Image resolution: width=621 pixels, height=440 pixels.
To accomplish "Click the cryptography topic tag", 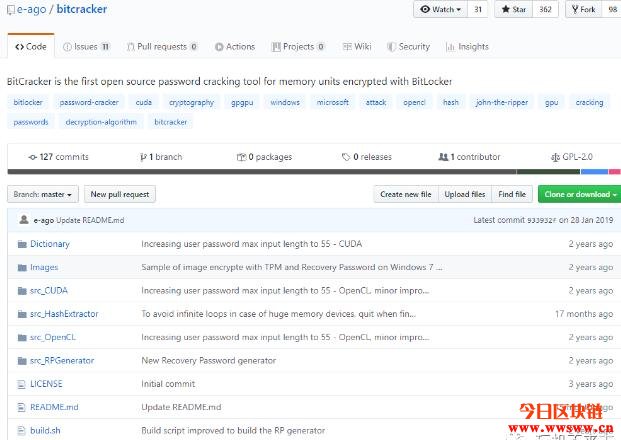I will (191, 103).
